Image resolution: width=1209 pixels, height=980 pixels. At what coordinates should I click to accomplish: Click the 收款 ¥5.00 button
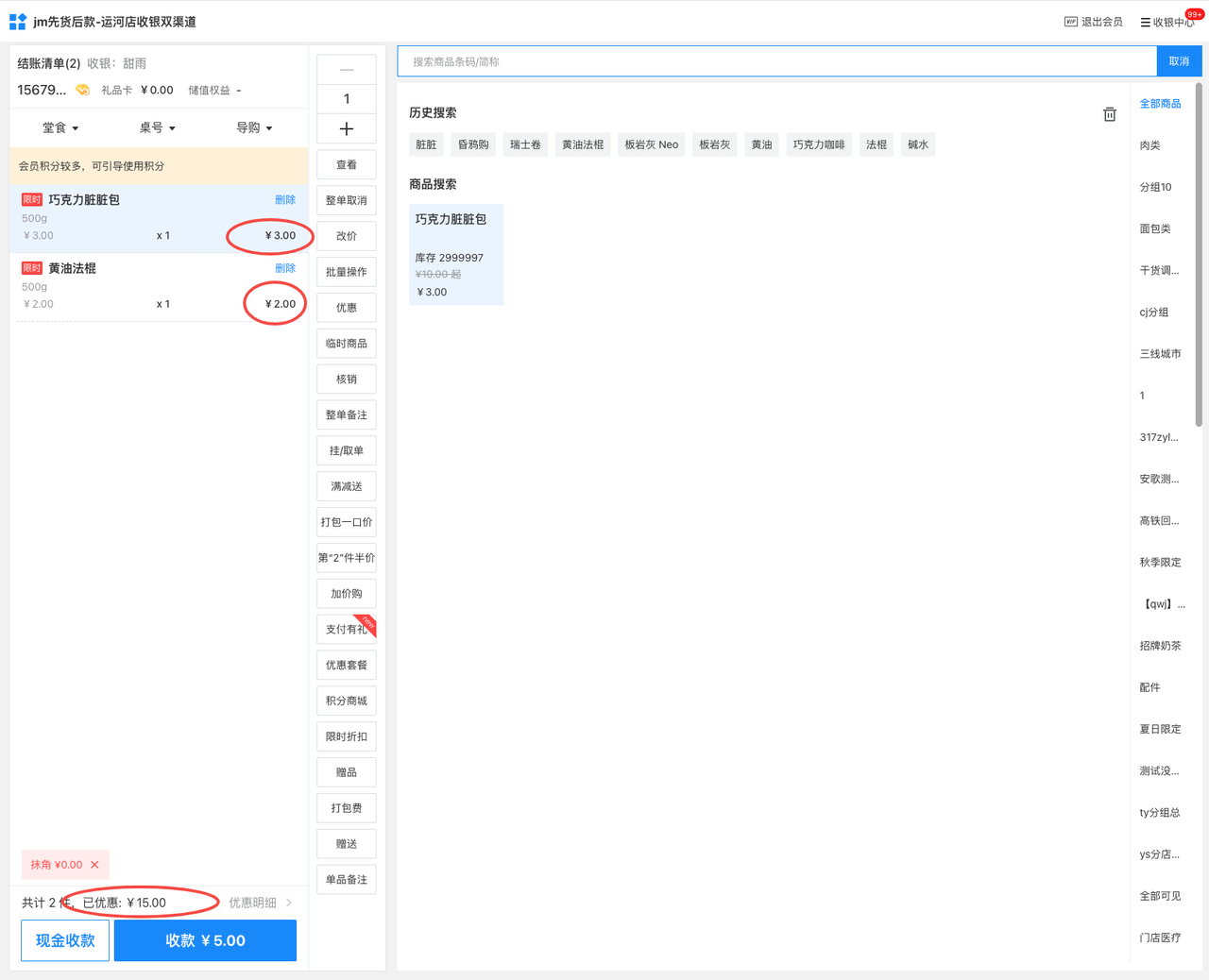(205, 940)
